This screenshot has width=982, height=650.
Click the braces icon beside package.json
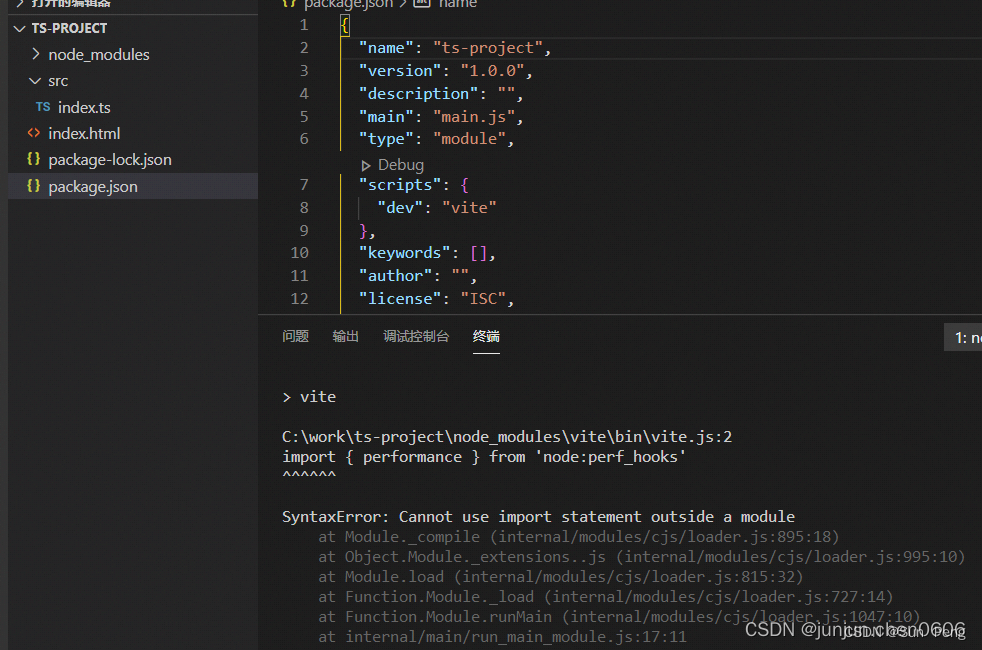point(34,186)
